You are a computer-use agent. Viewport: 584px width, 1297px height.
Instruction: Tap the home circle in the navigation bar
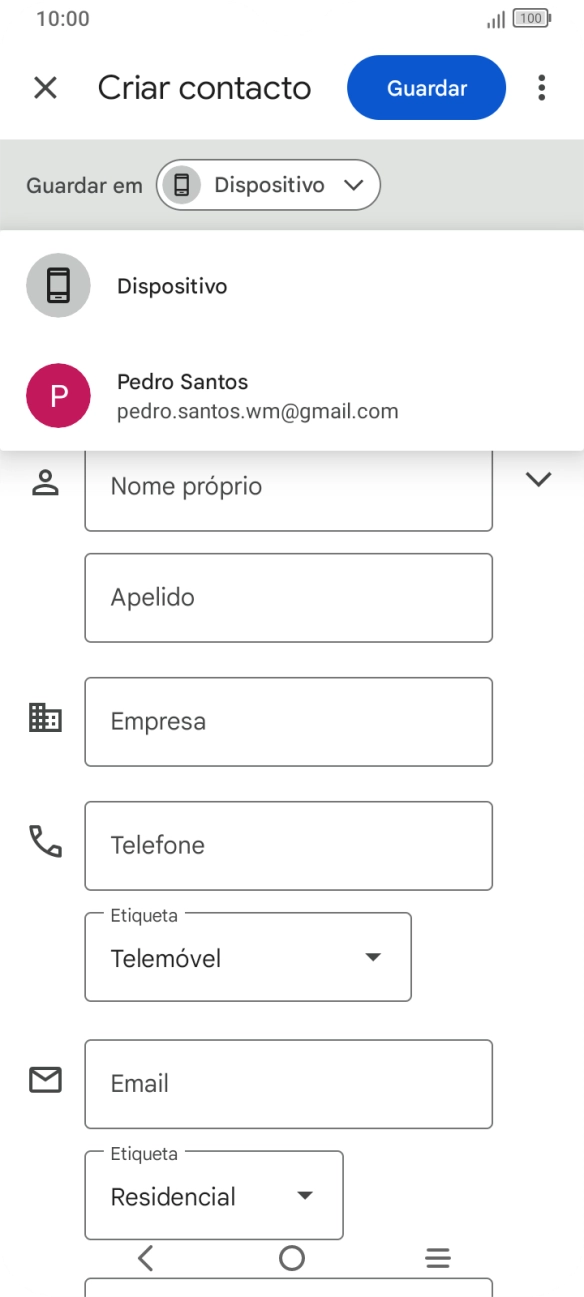click(291, 1257)
